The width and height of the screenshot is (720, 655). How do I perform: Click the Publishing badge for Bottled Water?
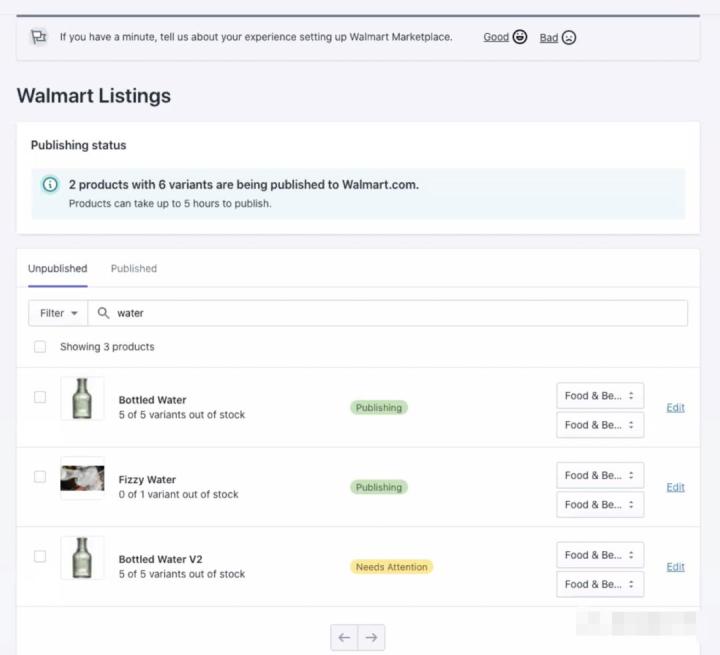[x=379, y=407]
